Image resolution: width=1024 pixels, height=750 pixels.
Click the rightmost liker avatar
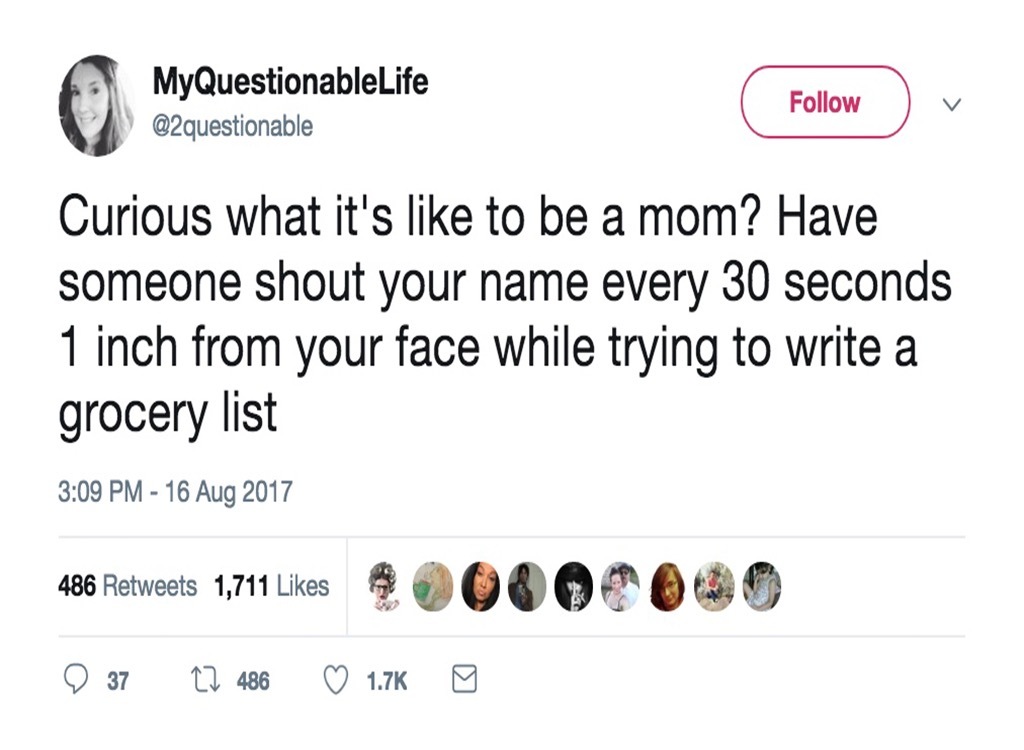click(761, 587)
